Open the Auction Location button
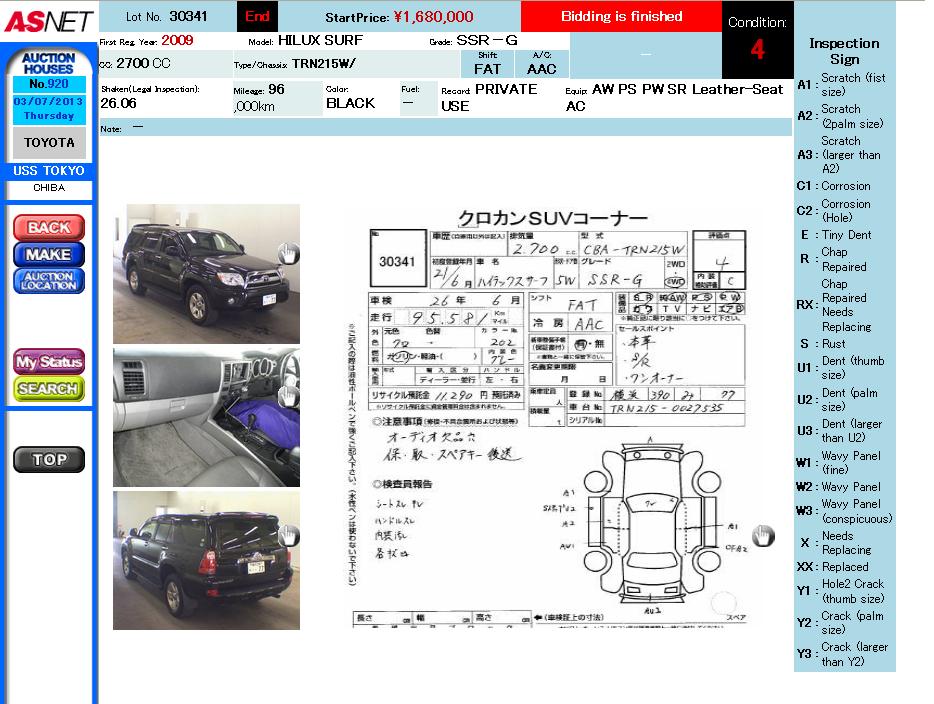This screenshot has width=934, height=704. 48,282
